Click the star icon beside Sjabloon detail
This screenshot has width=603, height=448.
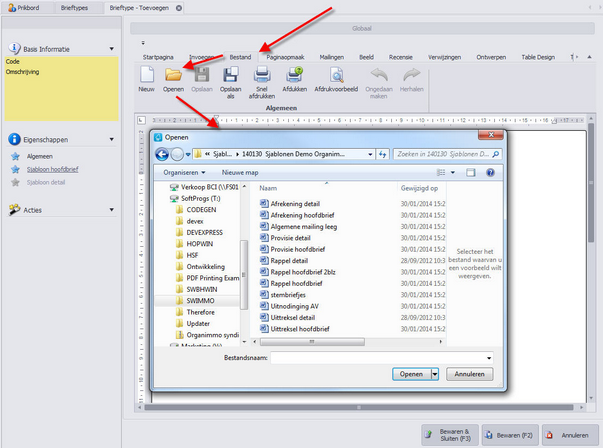coord(15,182)
